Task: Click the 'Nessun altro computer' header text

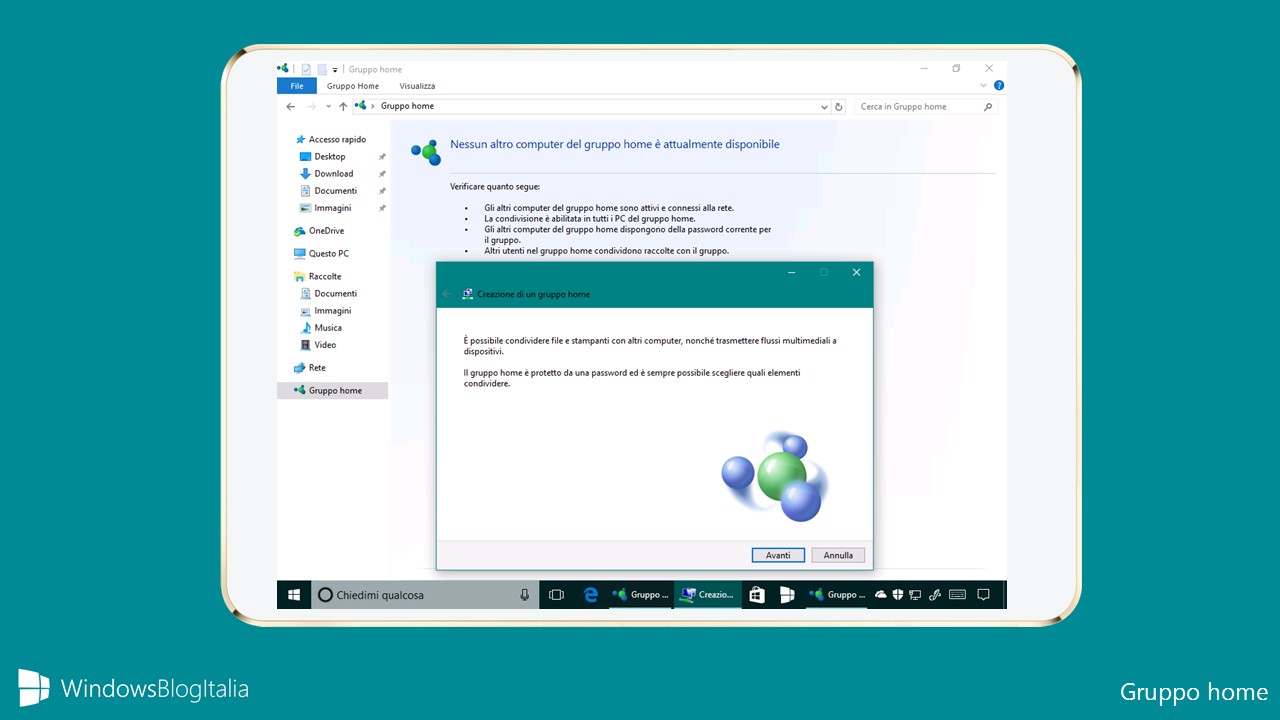Action: tap(615, 144)
